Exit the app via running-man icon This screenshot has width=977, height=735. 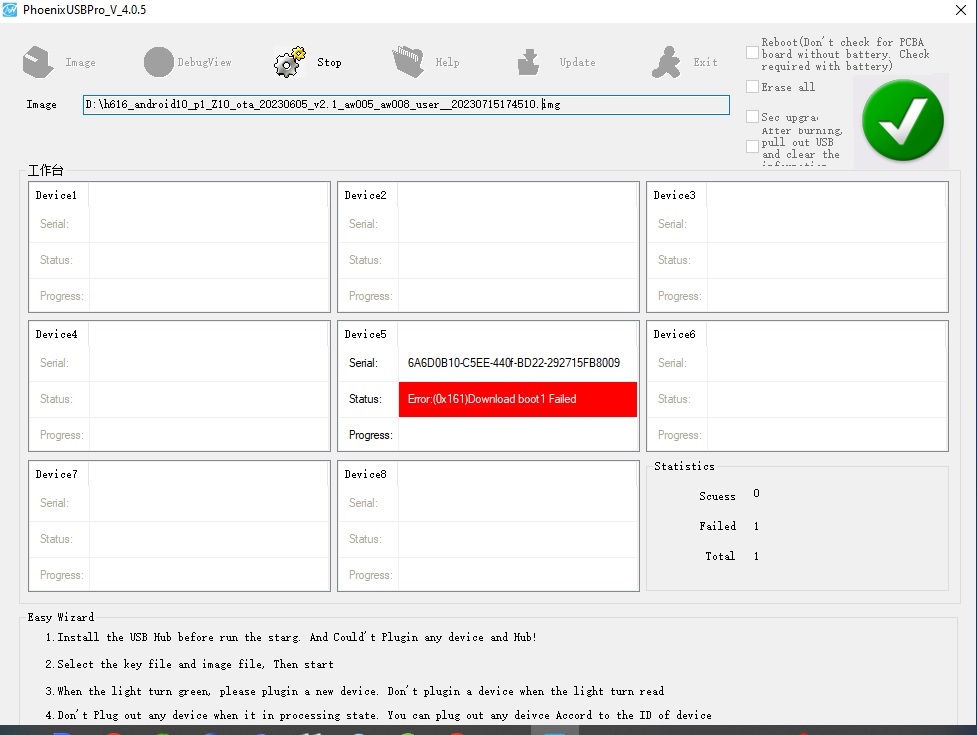(666, 62)
